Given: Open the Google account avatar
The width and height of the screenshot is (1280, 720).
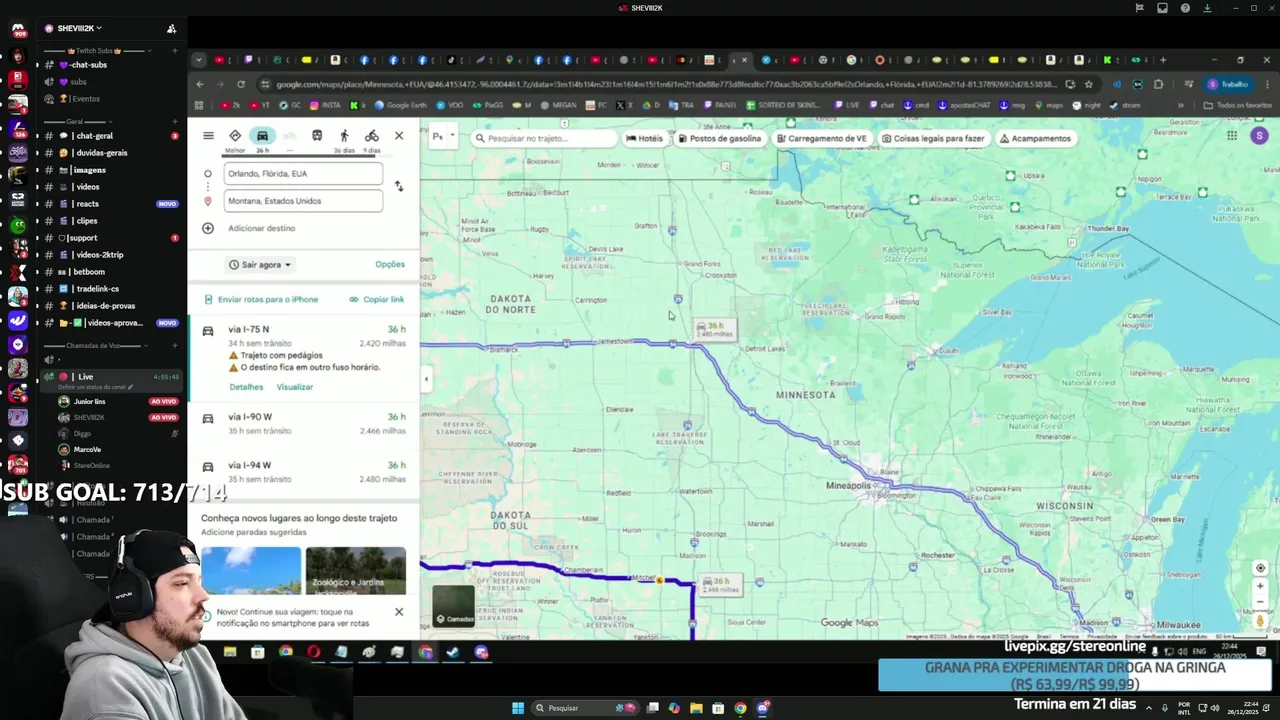Looking at the screenshot, I should [1259, 136].
